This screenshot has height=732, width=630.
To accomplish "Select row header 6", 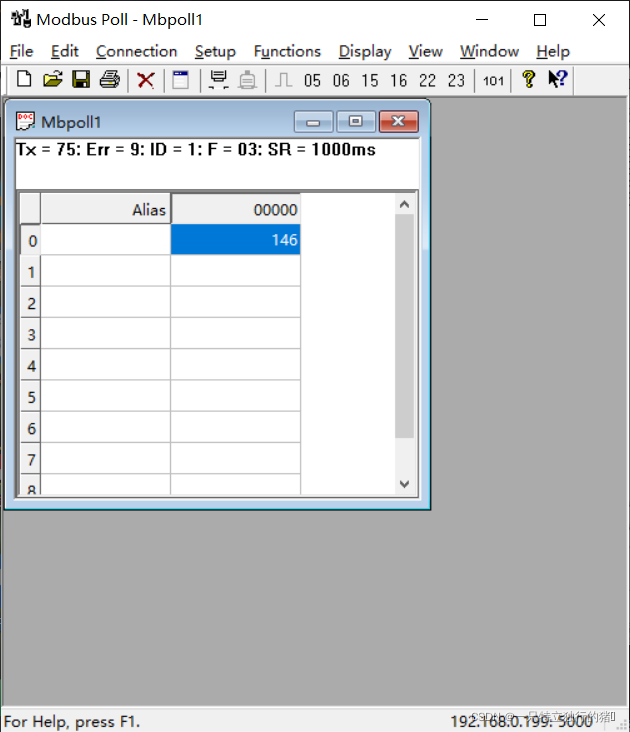I will click(x=31, y=428).
